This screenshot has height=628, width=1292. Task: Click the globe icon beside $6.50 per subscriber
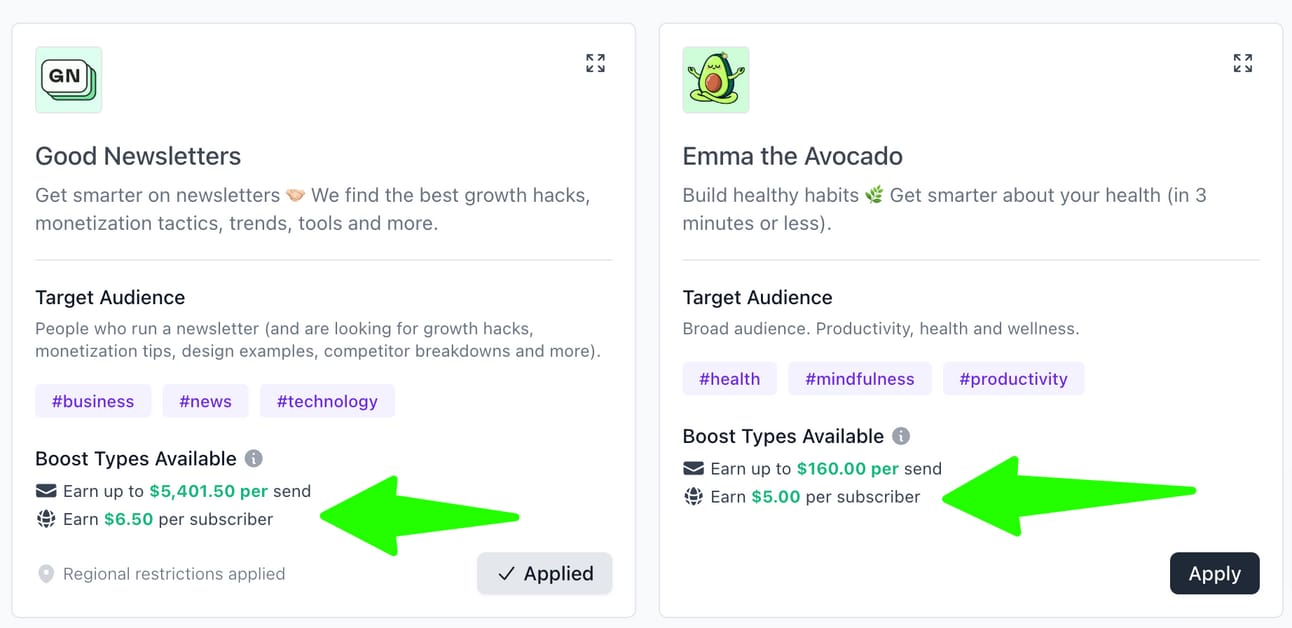(x=46, y=519)
